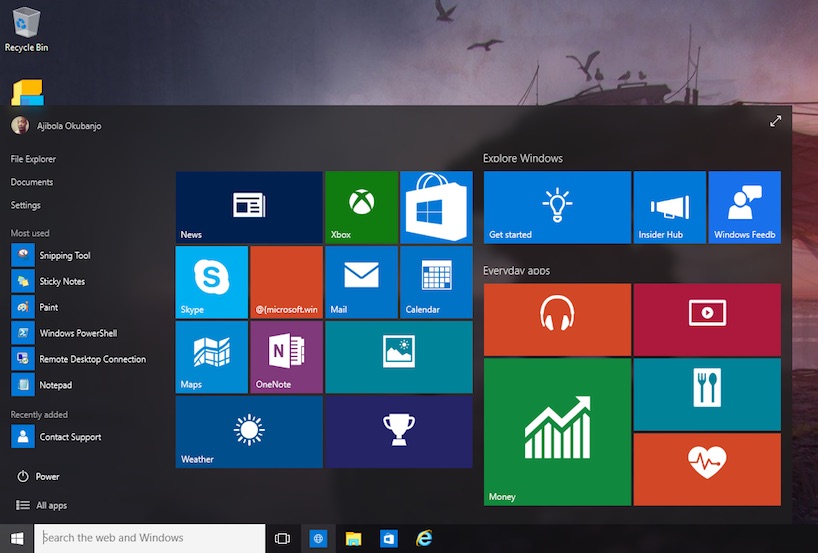The width and height of the screenshot is (818, 553).
Task: Launch the Weather tile
Action: (x=249, y=432)
